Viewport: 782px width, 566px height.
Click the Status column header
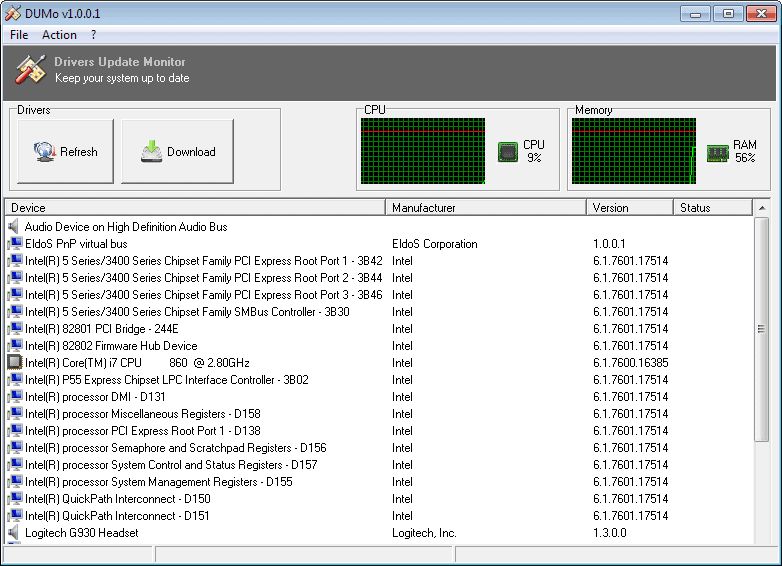(x=712, y=208)
